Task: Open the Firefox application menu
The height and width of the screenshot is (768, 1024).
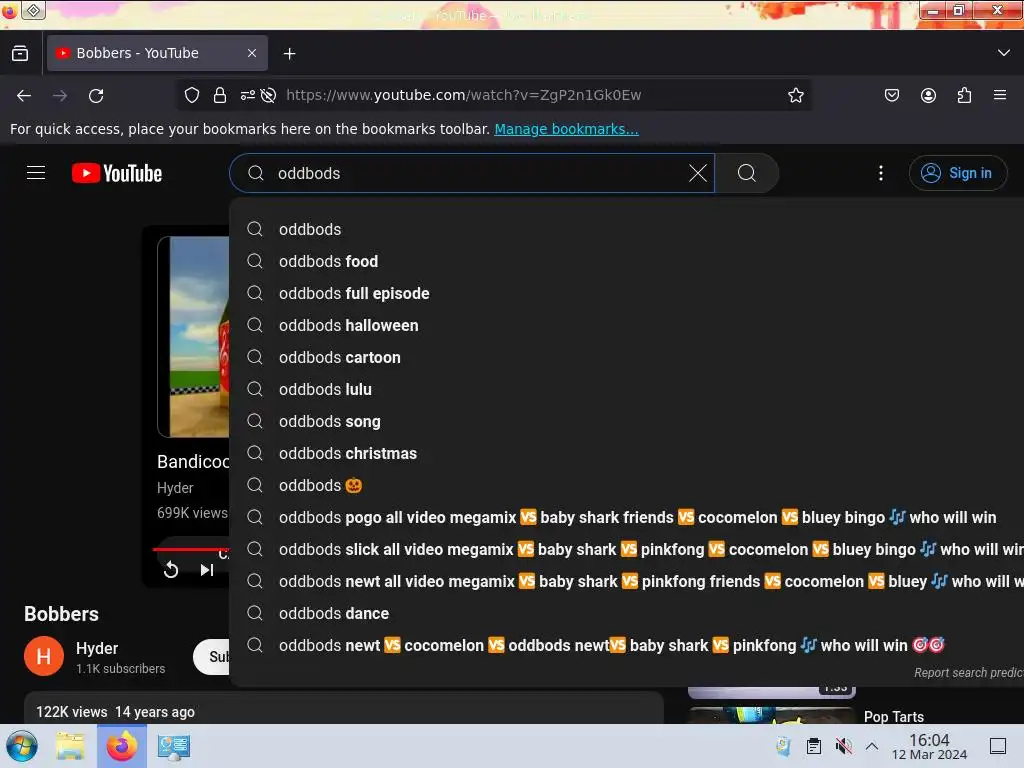Action: [x=999, y=95]
